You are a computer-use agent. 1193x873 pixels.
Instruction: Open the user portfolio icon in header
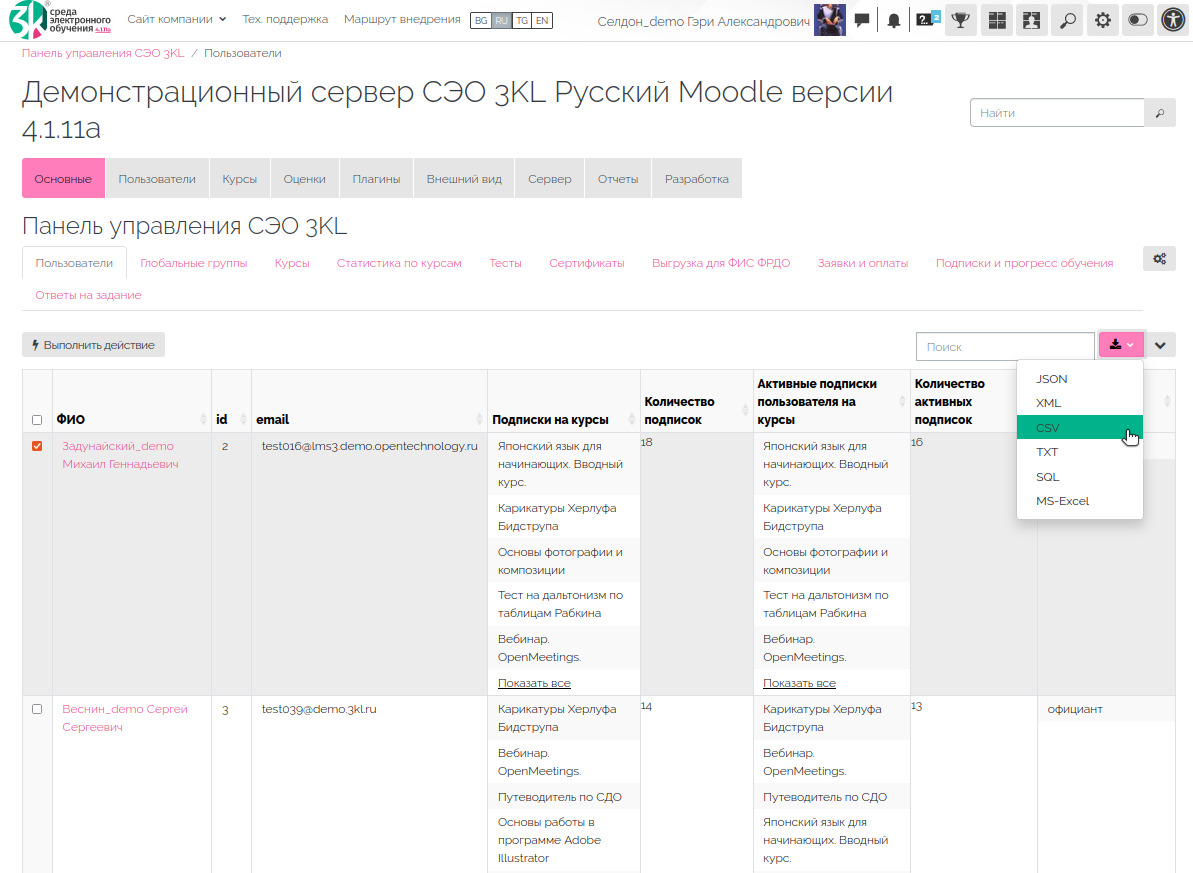point(1032,21)
